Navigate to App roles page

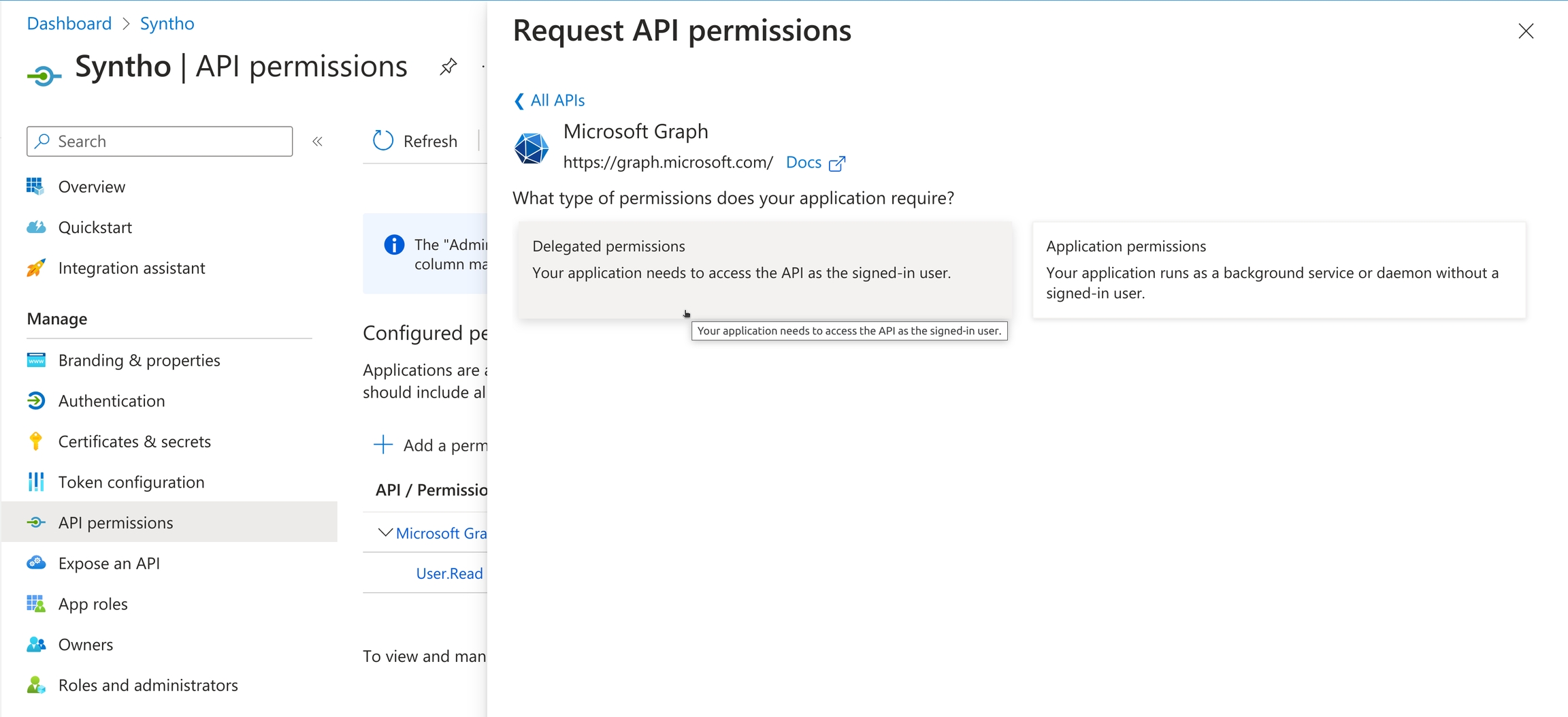93,604
